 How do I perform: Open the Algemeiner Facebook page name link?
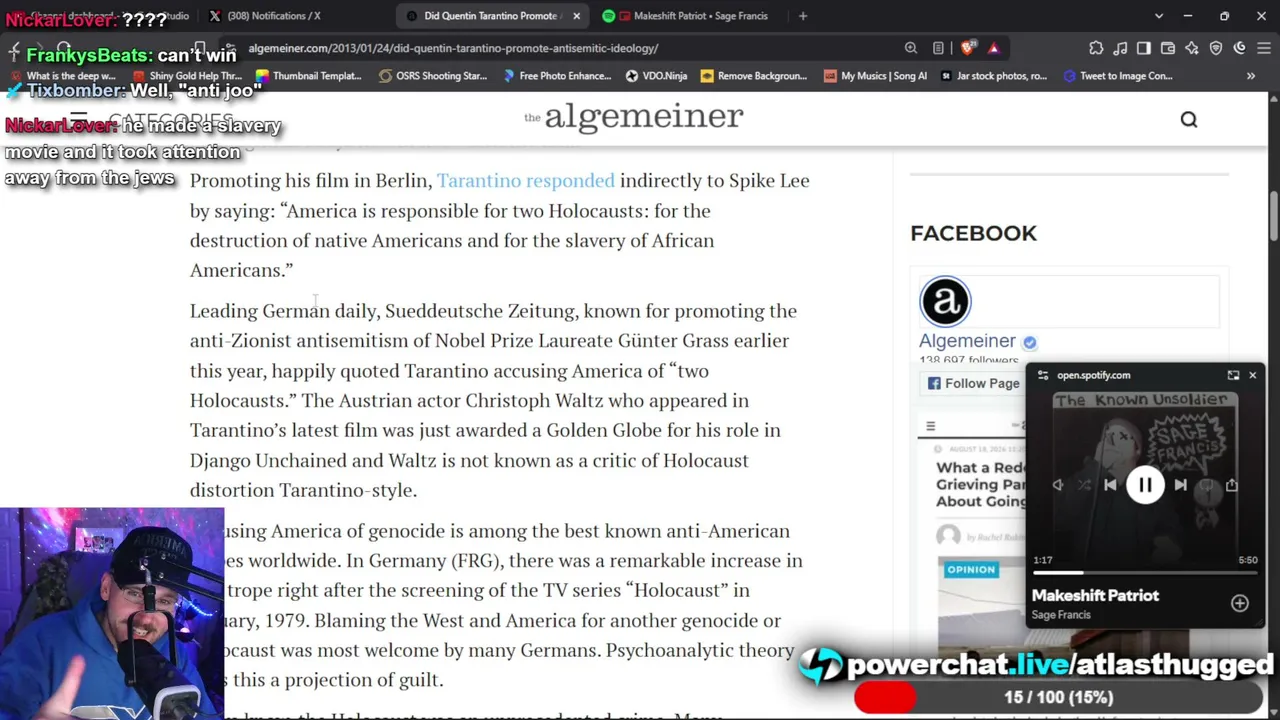tap(967, 341)
